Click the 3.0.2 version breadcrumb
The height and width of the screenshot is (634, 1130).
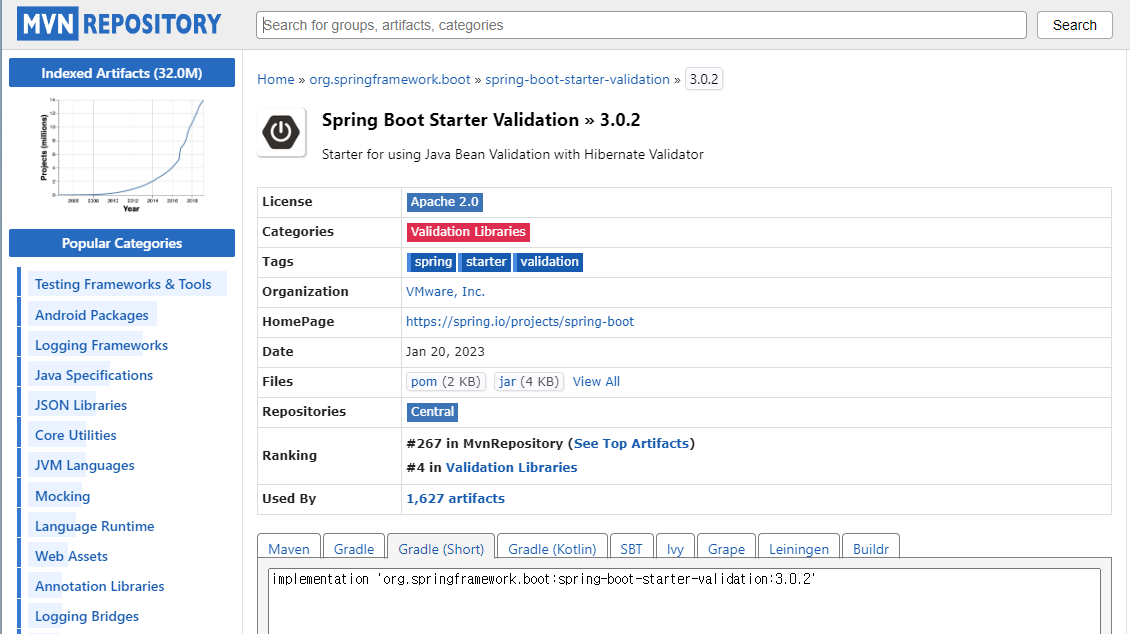tap(703, 79)
